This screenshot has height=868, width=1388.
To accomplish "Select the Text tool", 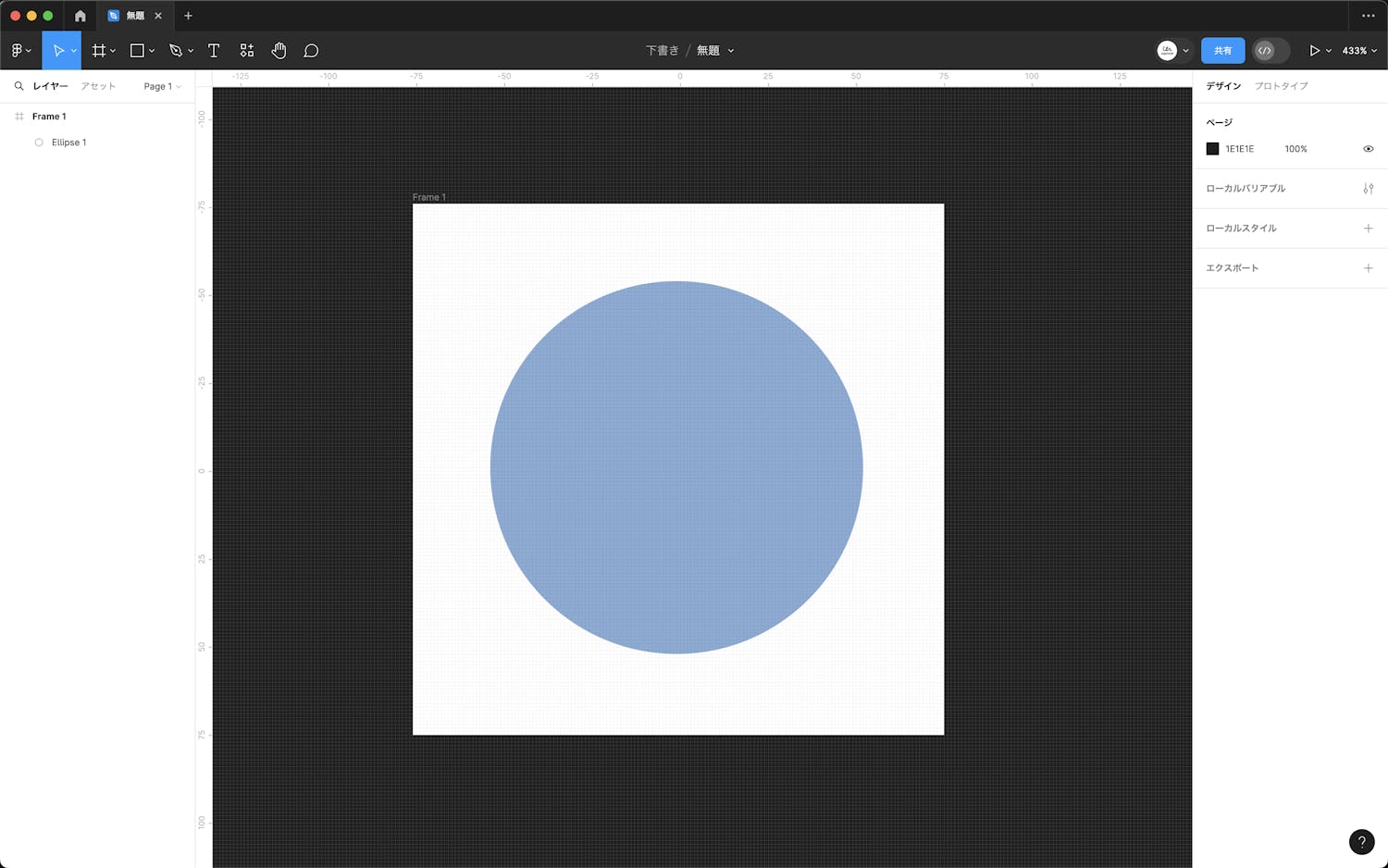I will tap(214, 51).
